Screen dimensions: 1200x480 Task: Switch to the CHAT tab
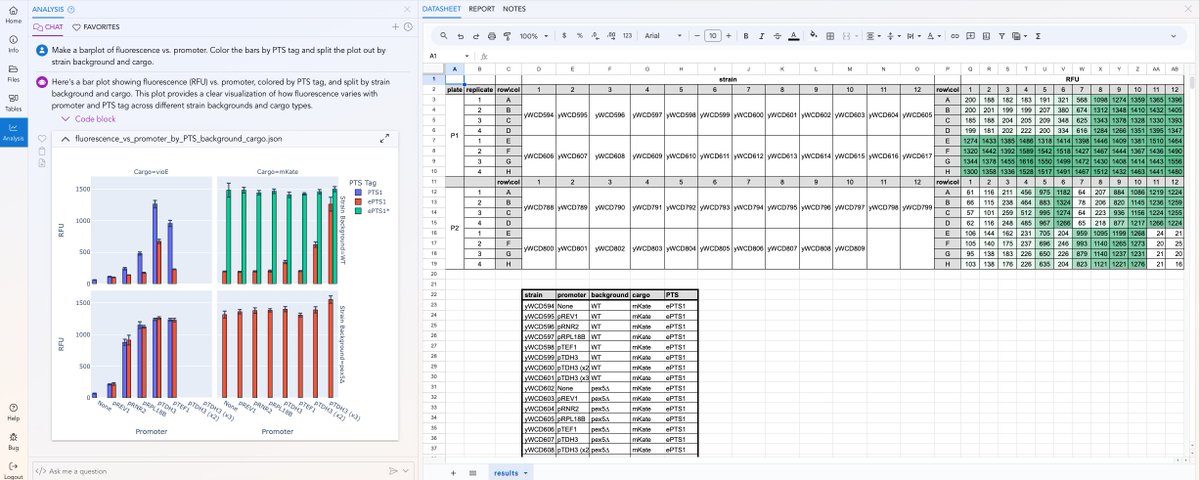pos(49,26)
